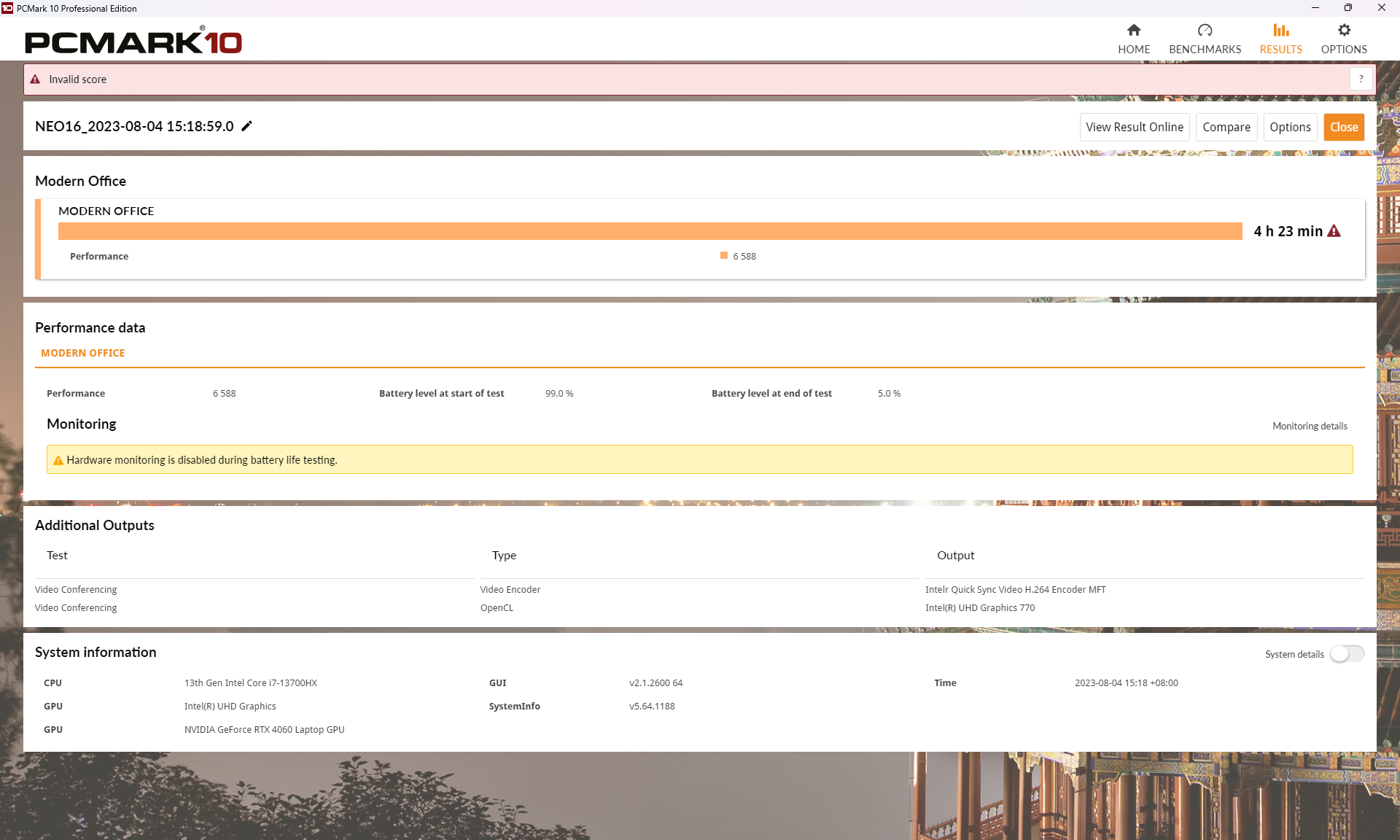
Task: Click the OpenCL type cell
Action: [x=497, y=607]
